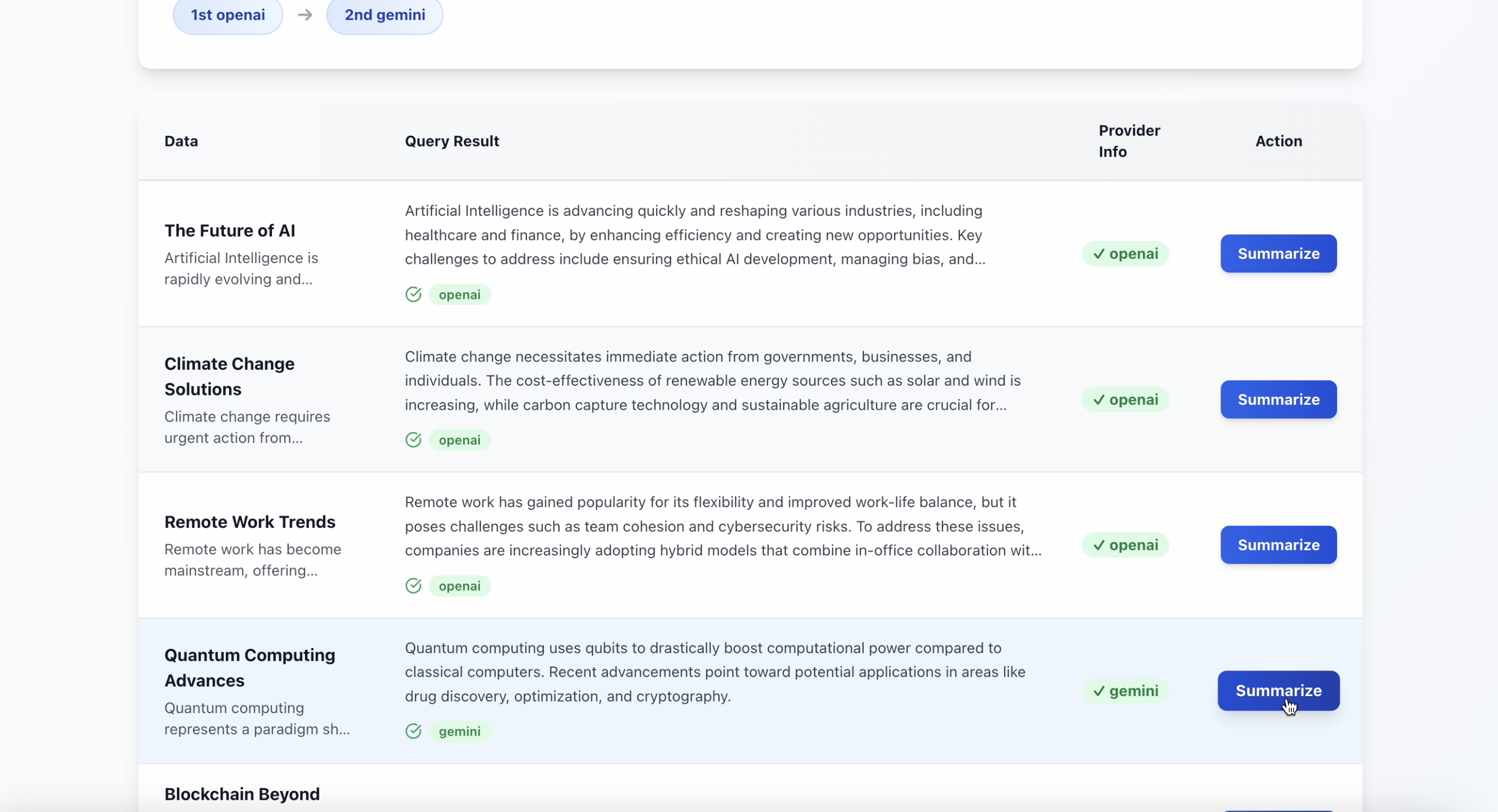
Task: Summarize the Remote Work Trends entry
Action: [x=1278, y=545]
